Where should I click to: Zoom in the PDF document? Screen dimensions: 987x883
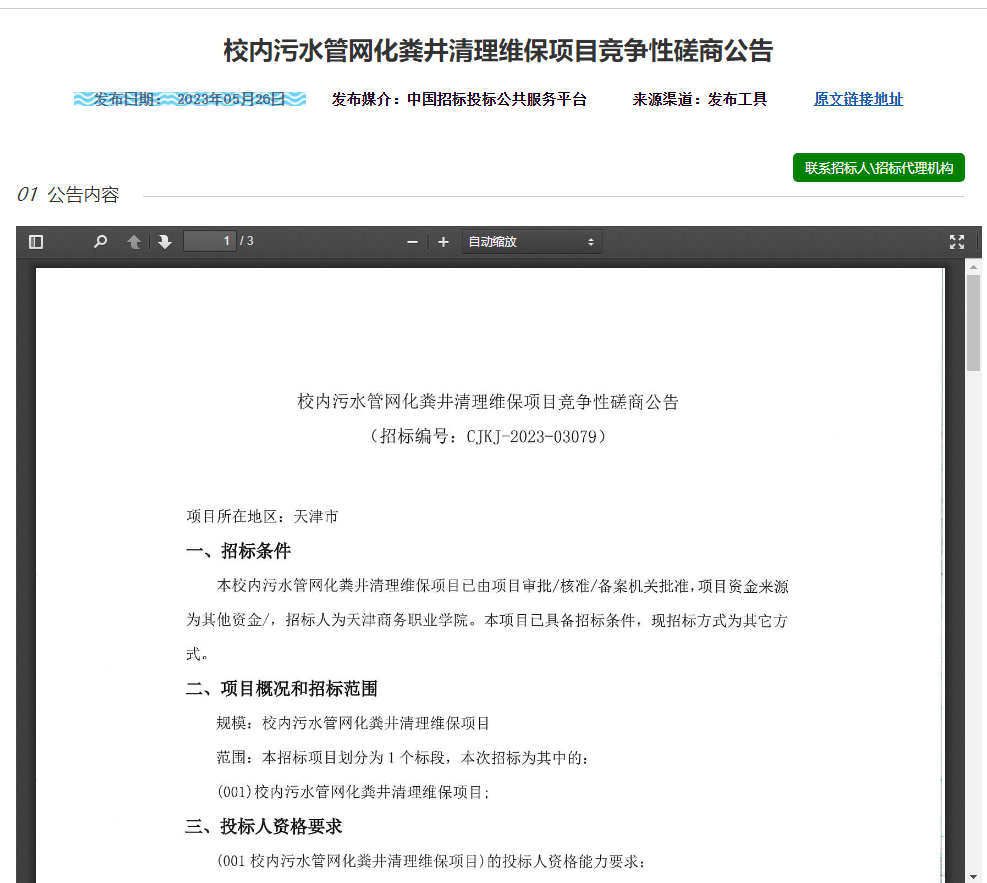tap(444, 242)
